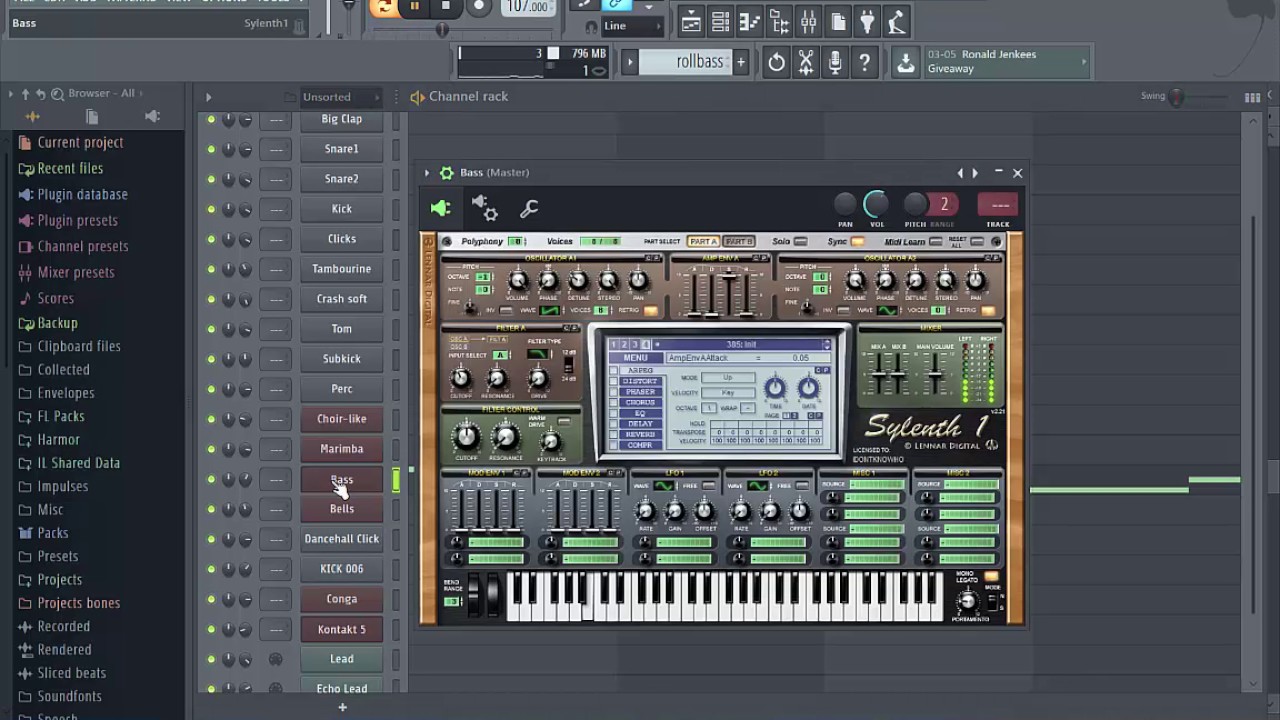Click the scissors icon in the toolbar
Image resolution: width=1280 pixels, height=720 pixels.
806,62
